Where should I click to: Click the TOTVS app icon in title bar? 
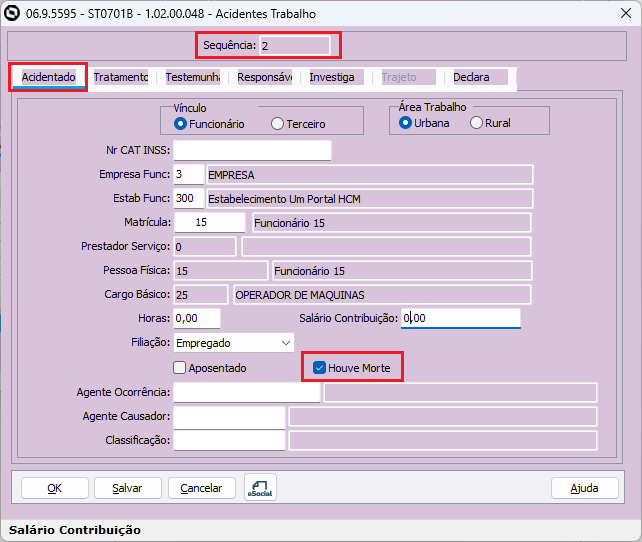tap(12, 14)
